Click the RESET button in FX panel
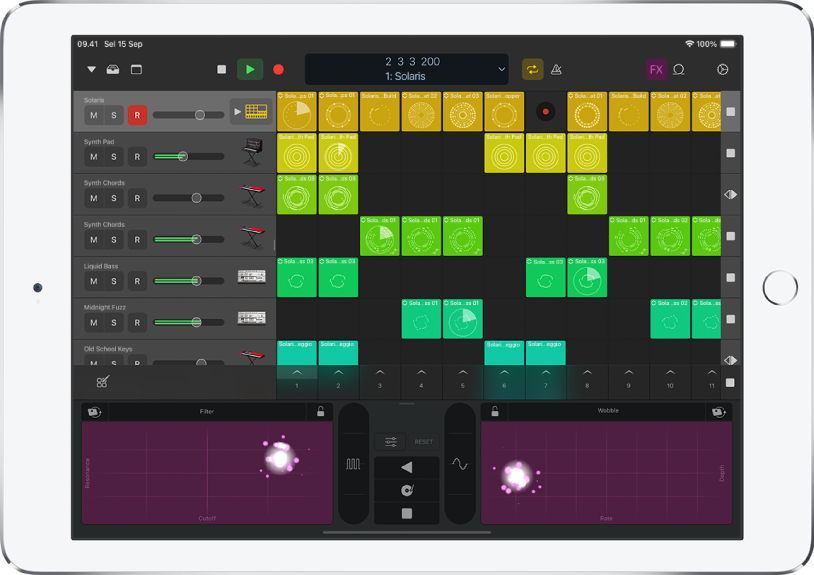This screenshot has width=814, height=575. click(424, 442)
